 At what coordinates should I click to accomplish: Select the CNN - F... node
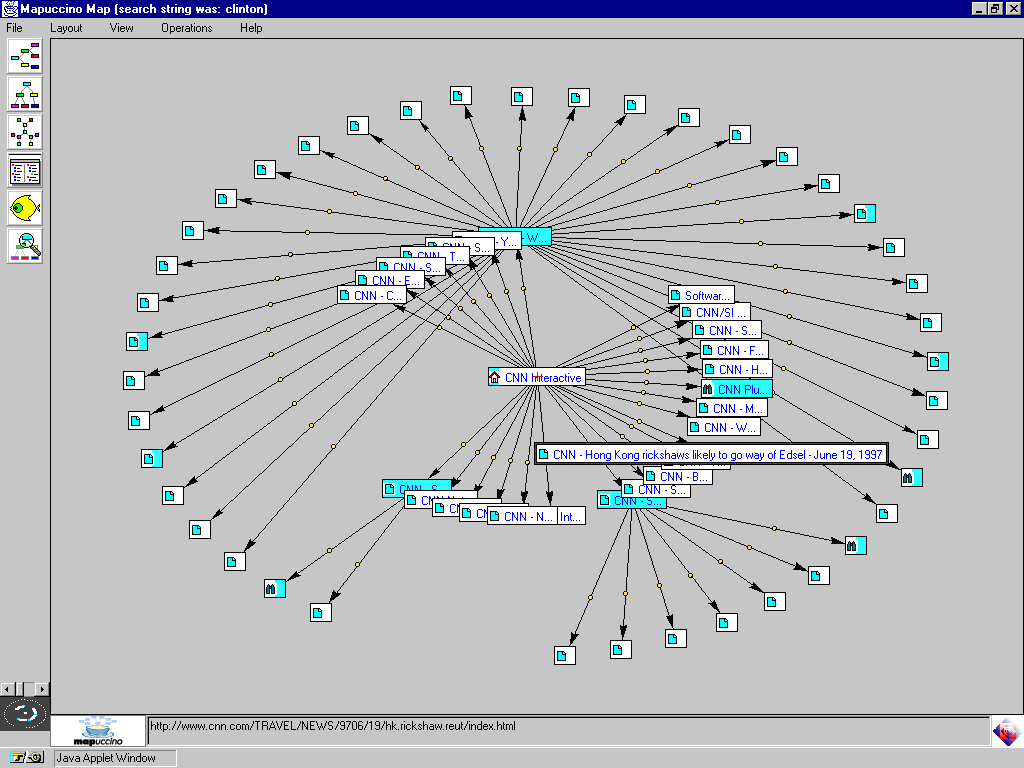tap(734, 351)
